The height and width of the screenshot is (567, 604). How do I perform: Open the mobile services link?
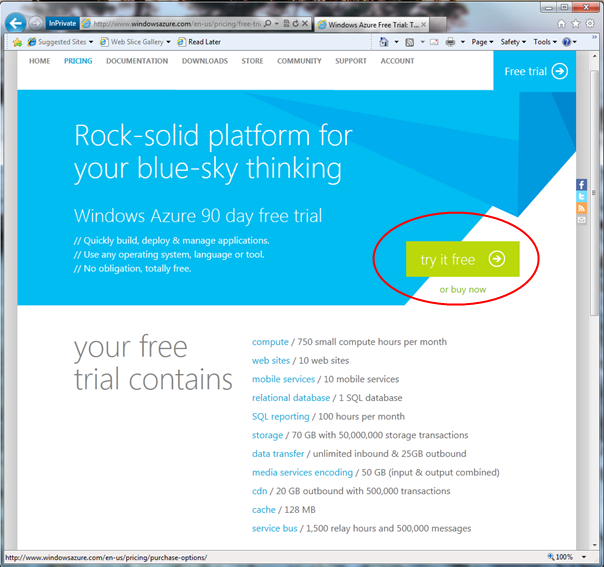pos(284,379)
